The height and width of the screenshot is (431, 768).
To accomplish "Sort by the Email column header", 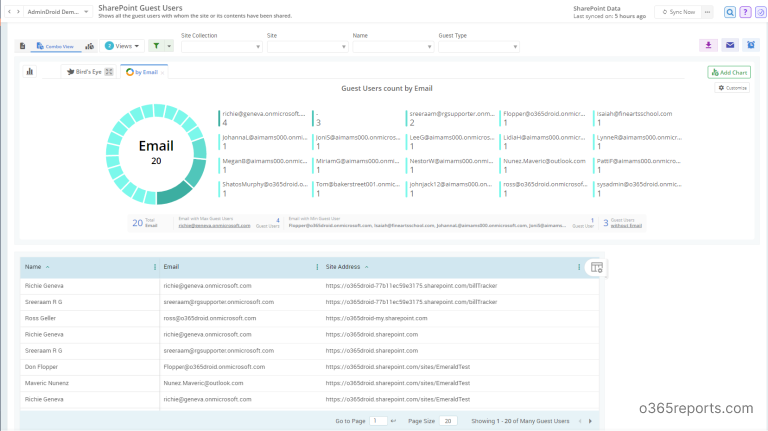I will [171, 267].
